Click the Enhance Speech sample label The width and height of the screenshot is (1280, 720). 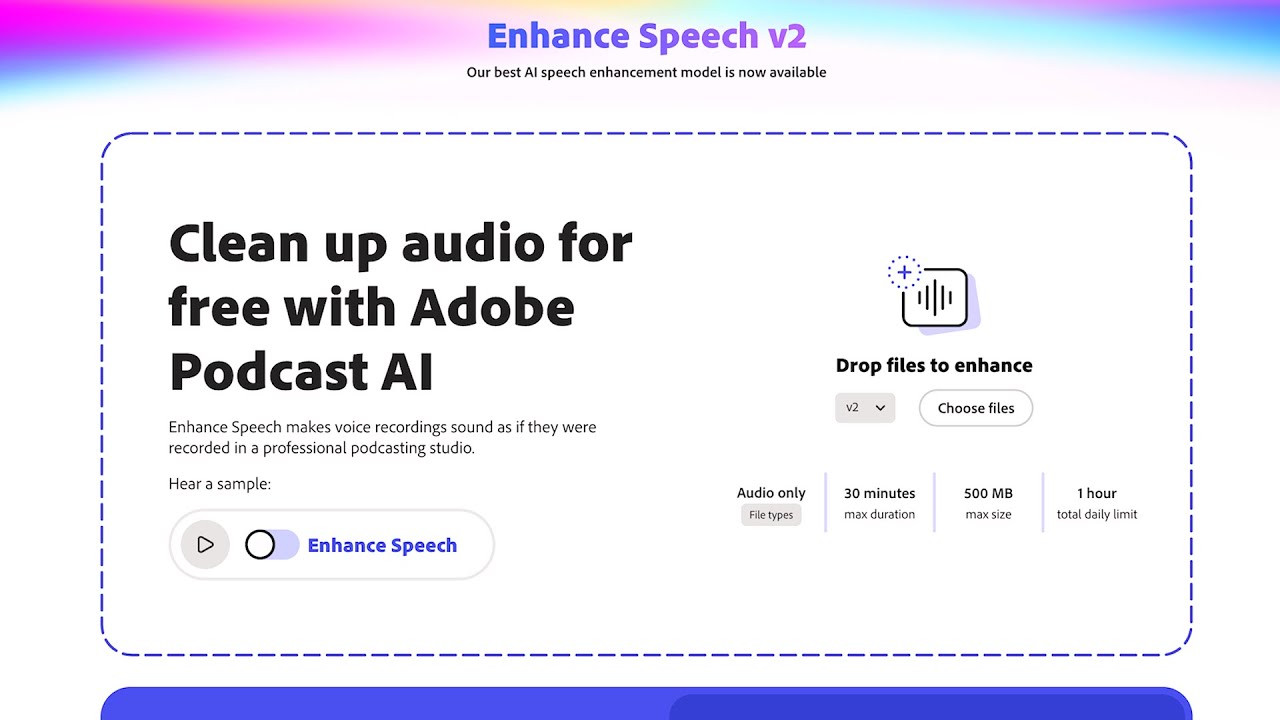click(x=382, y=545)
